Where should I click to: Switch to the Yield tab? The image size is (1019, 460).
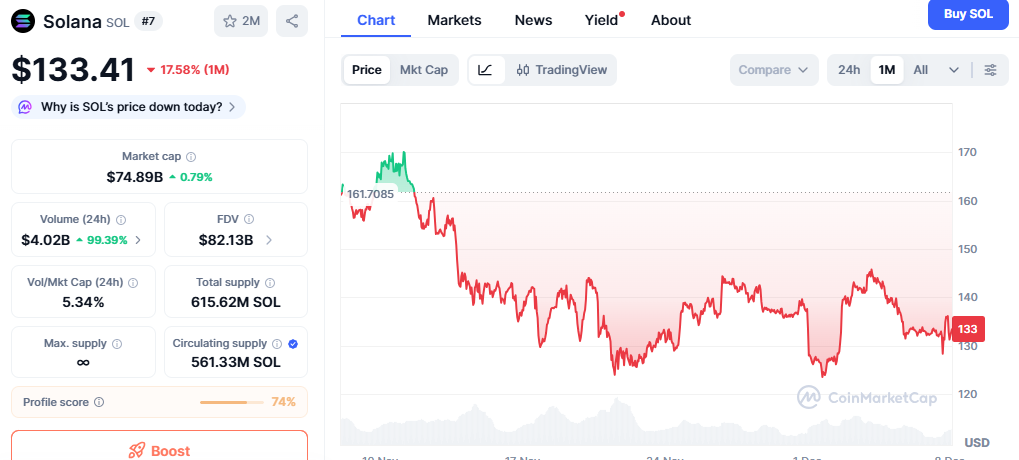[601, 20]
